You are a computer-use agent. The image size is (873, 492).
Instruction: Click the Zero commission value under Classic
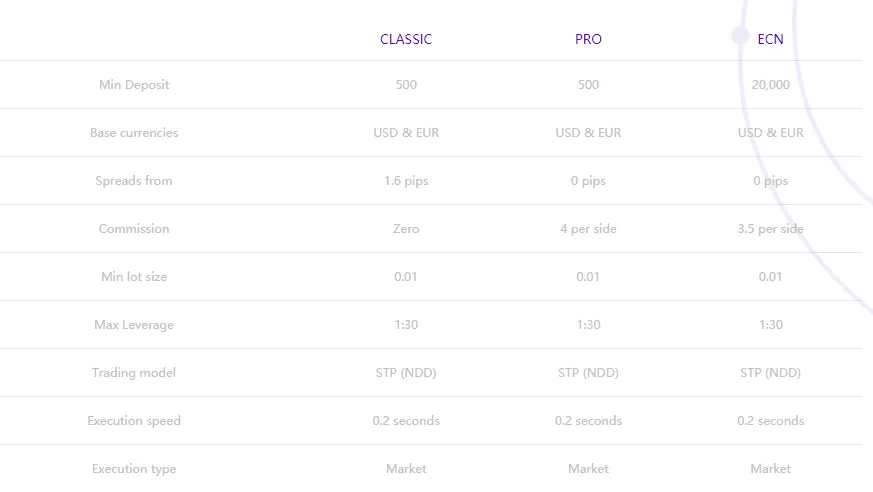tap(406, 229)
